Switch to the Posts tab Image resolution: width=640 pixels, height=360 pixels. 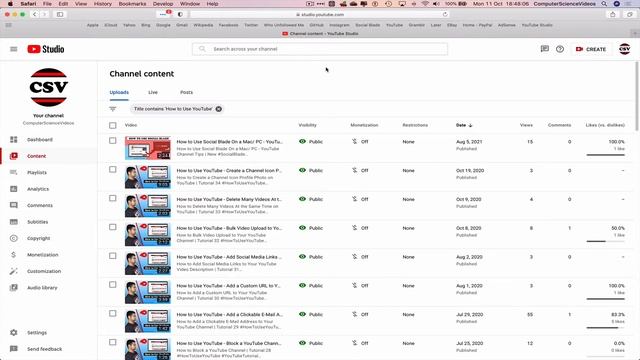click(x=187, y=93)
